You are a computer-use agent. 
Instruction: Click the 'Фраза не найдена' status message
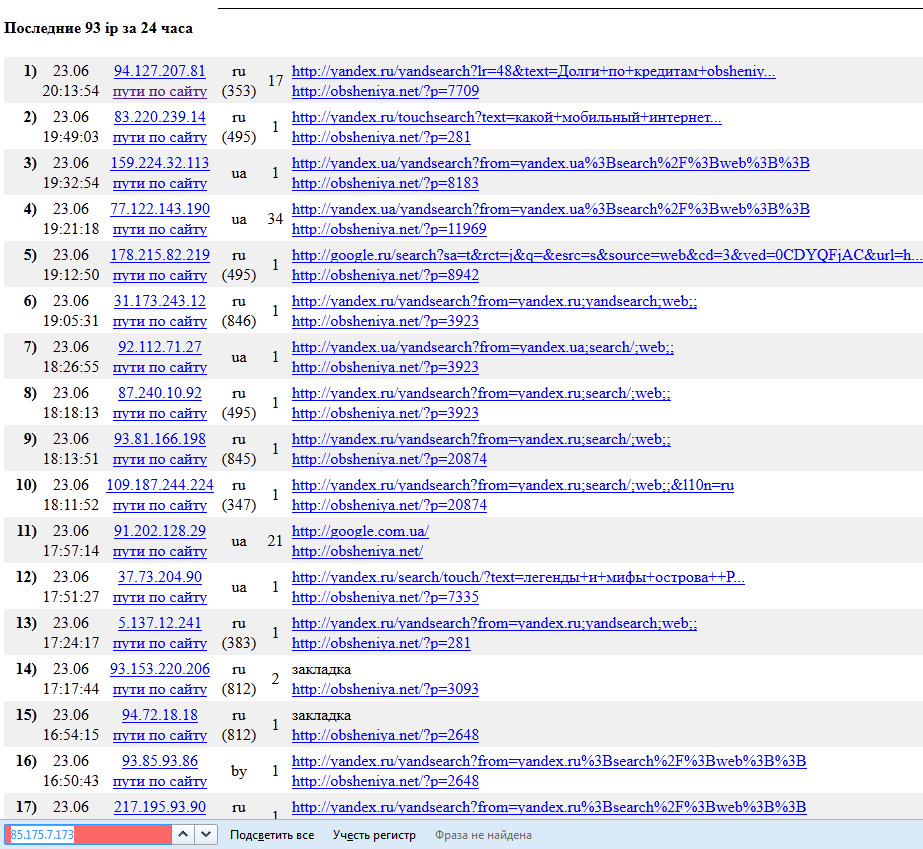pos(483,835)
